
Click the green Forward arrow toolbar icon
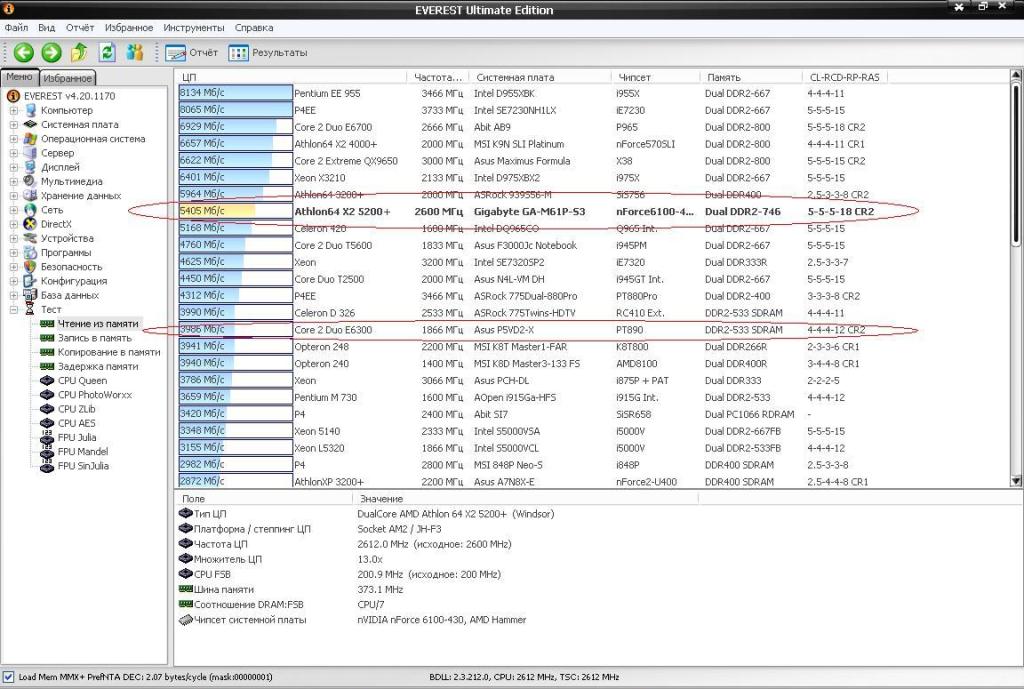[x=52, y=52]
